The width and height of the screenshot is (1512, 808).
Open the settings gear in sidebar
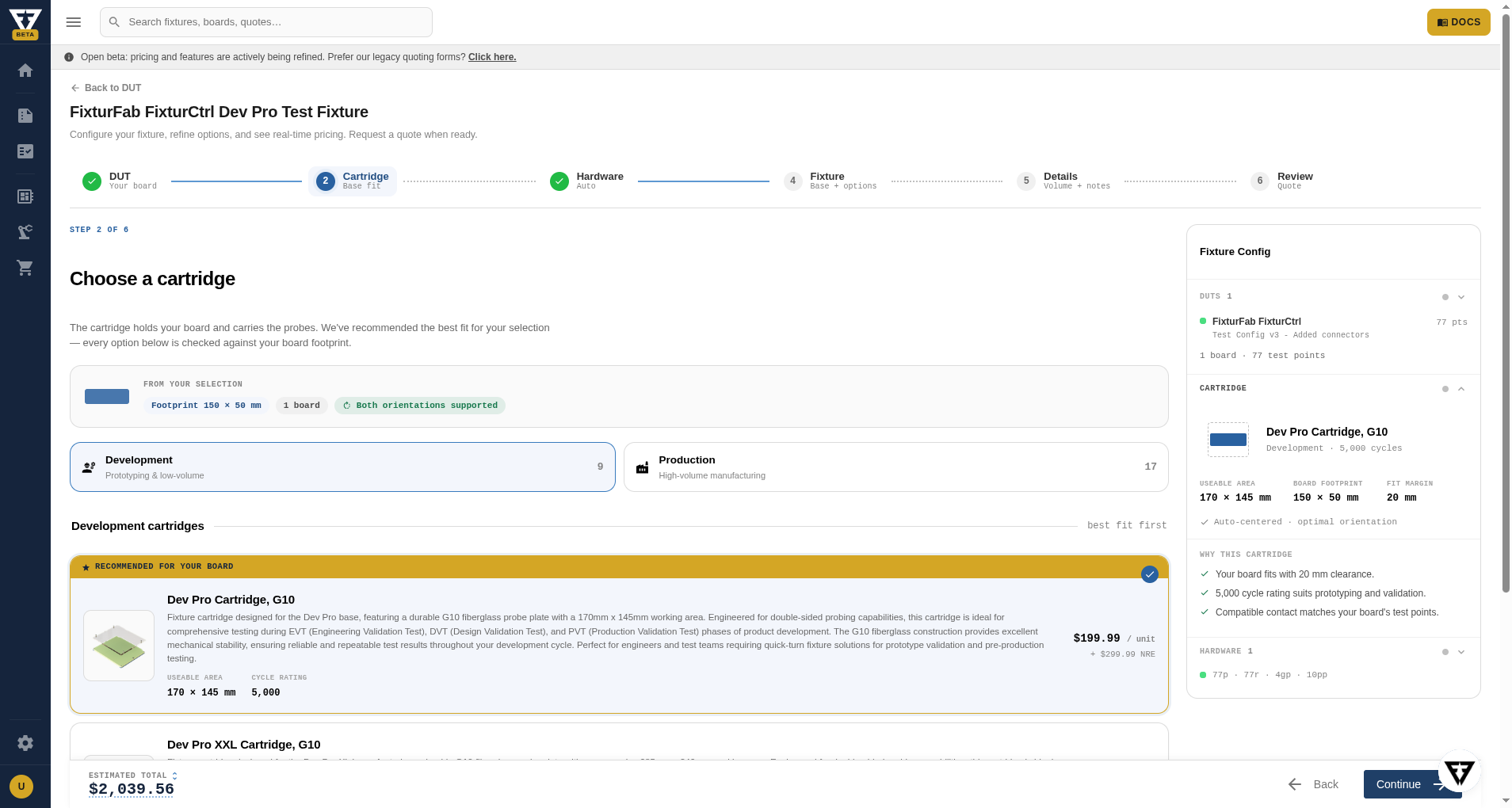(25, 743)
